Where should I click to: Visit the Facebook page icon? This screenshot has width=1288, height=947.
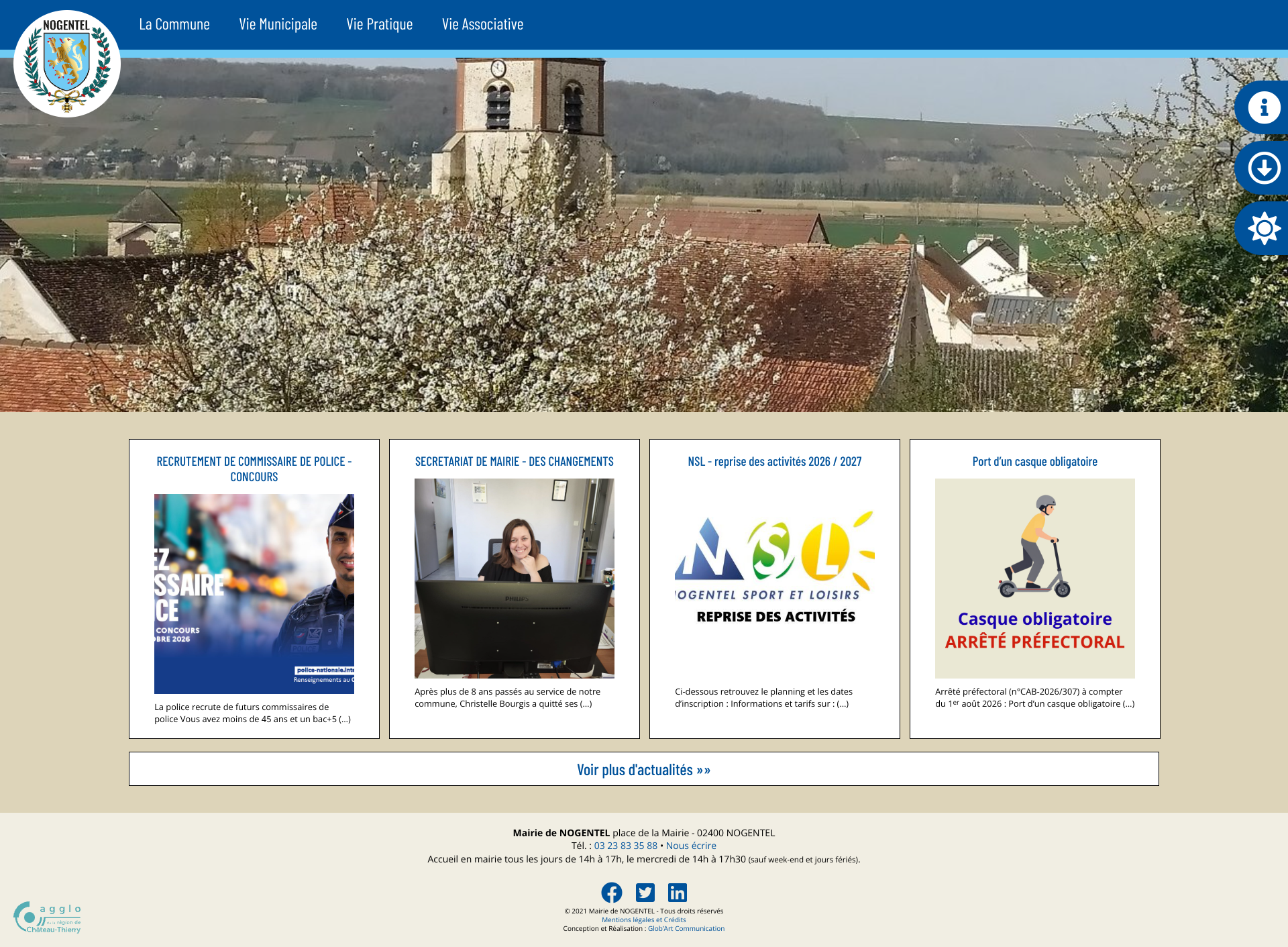(612, 893)
